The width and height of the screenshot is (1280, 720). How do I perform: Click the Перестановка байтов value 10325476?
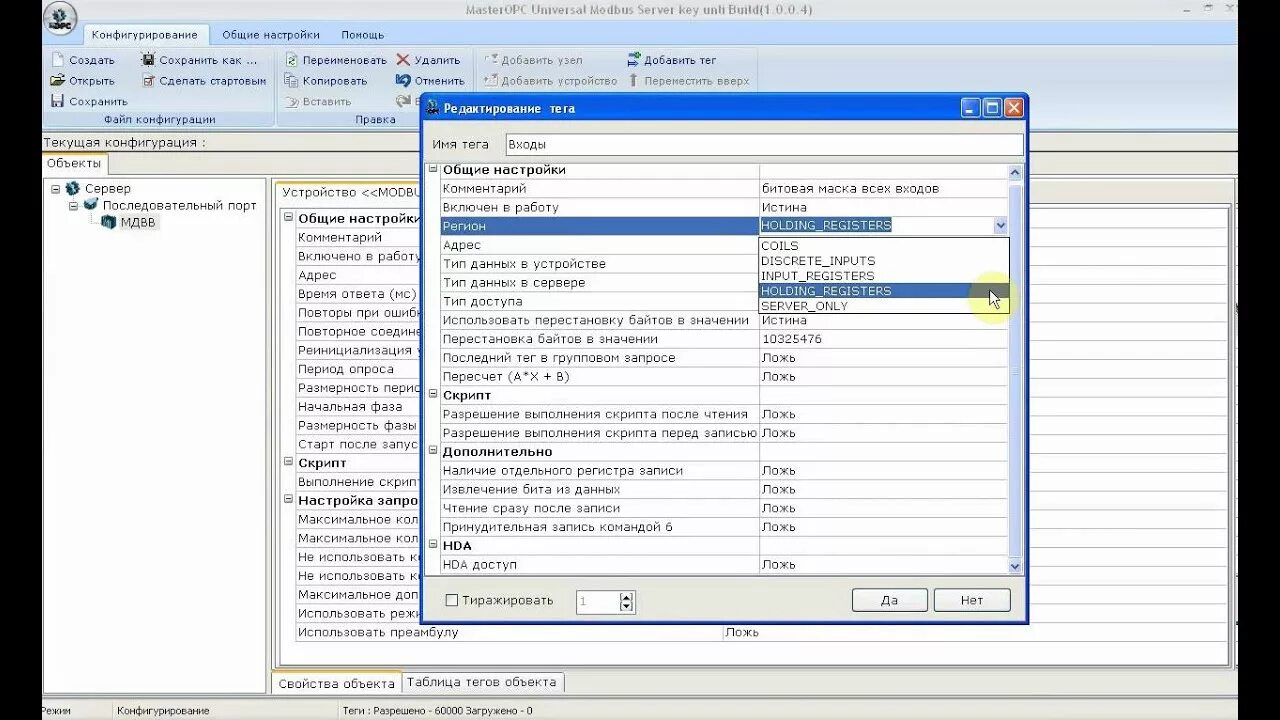792,339
